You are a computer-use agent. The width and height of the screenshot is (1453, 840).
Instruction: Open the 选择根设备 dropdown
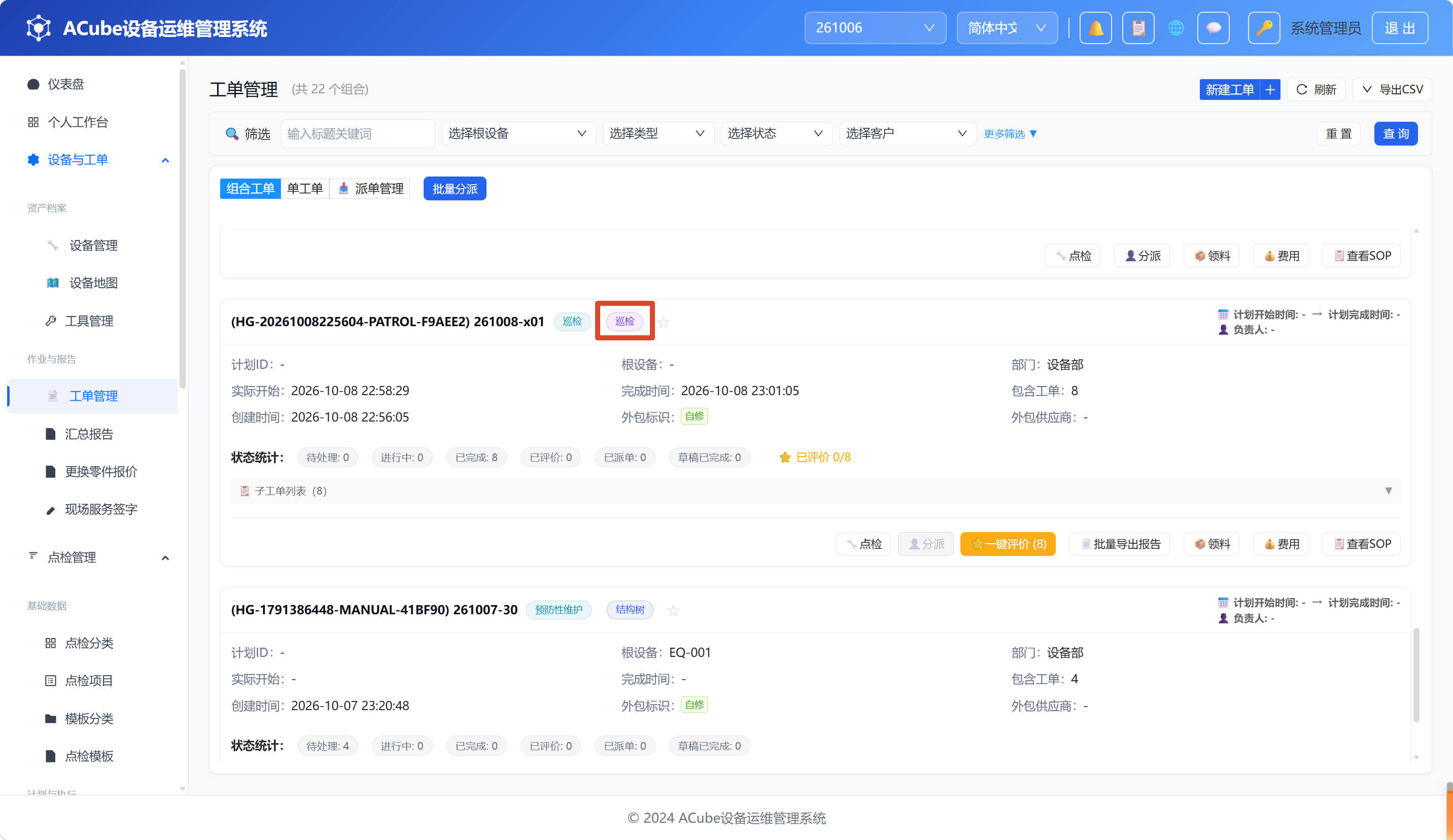tap(518, 134)
